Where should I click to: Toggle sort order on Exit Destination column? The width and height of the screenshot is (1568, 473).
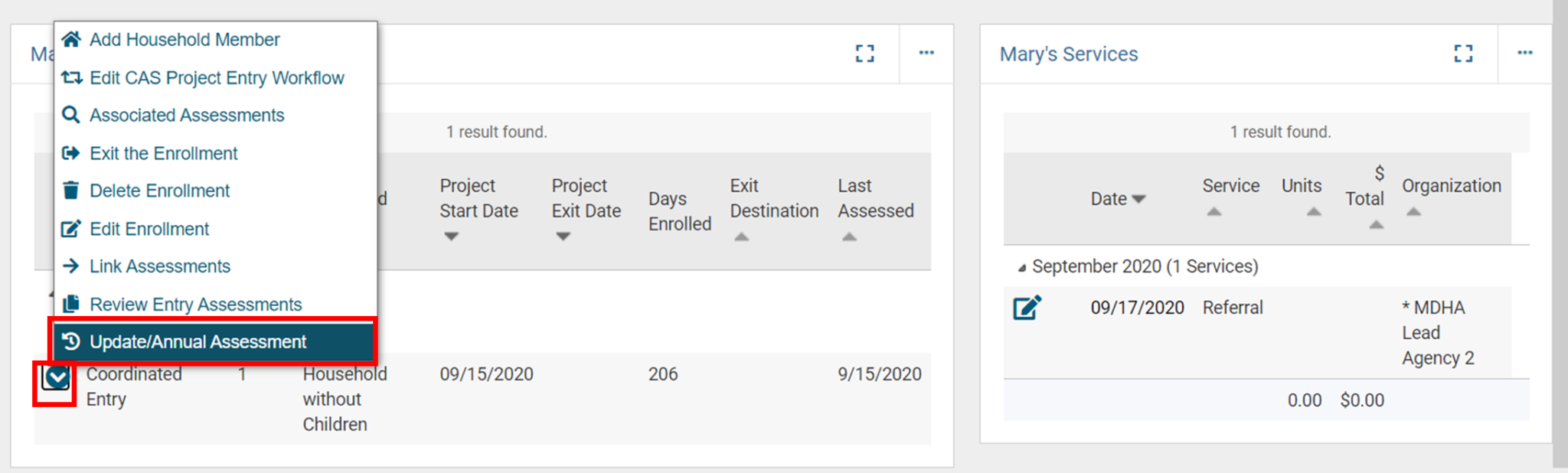(740, 236)
